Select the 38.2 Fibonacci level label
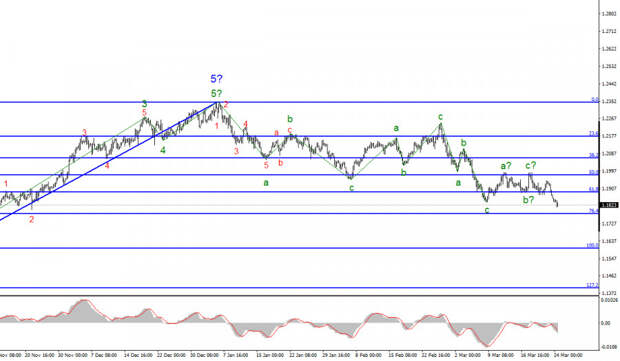Image resolution: width=620 pixels, height=361 pixels. tap(594, 155)
